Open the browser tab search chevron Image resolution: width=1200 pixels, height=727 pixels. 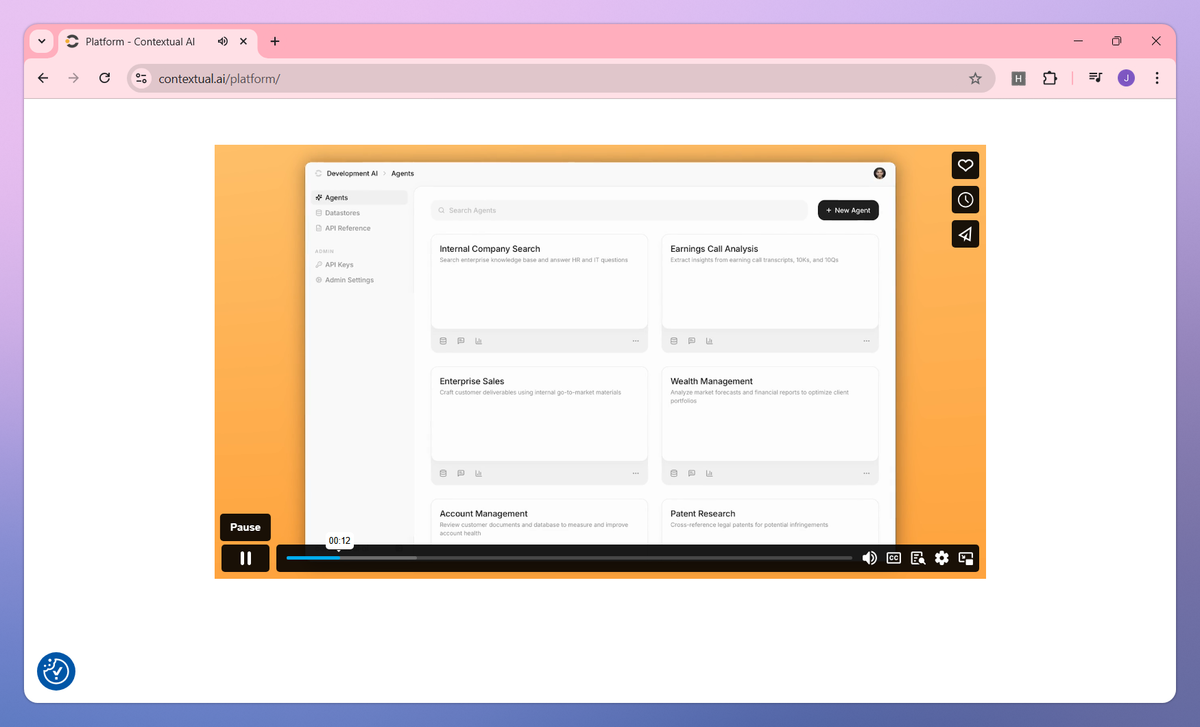pos(41,41)
